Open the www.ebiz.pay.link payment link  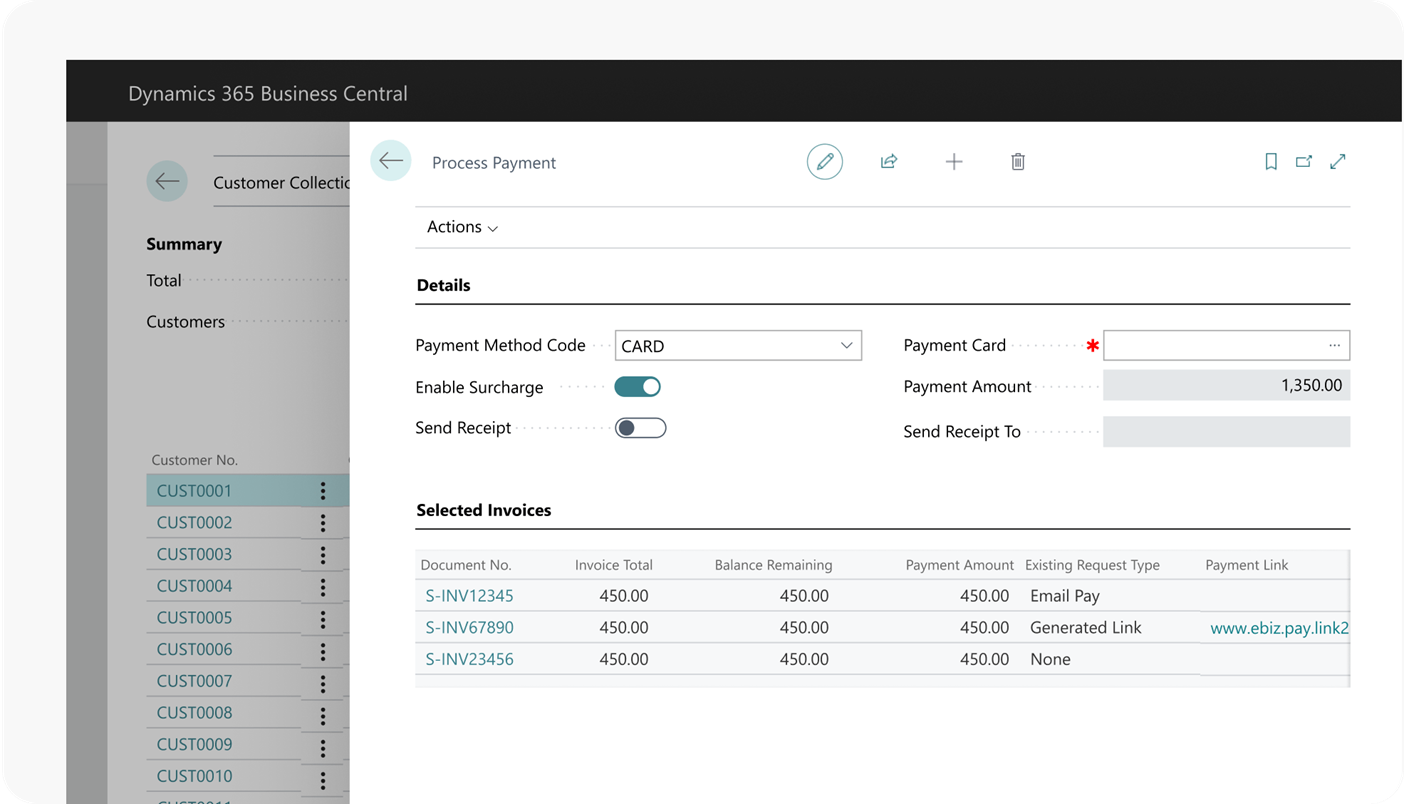[x=1279, y=628]
